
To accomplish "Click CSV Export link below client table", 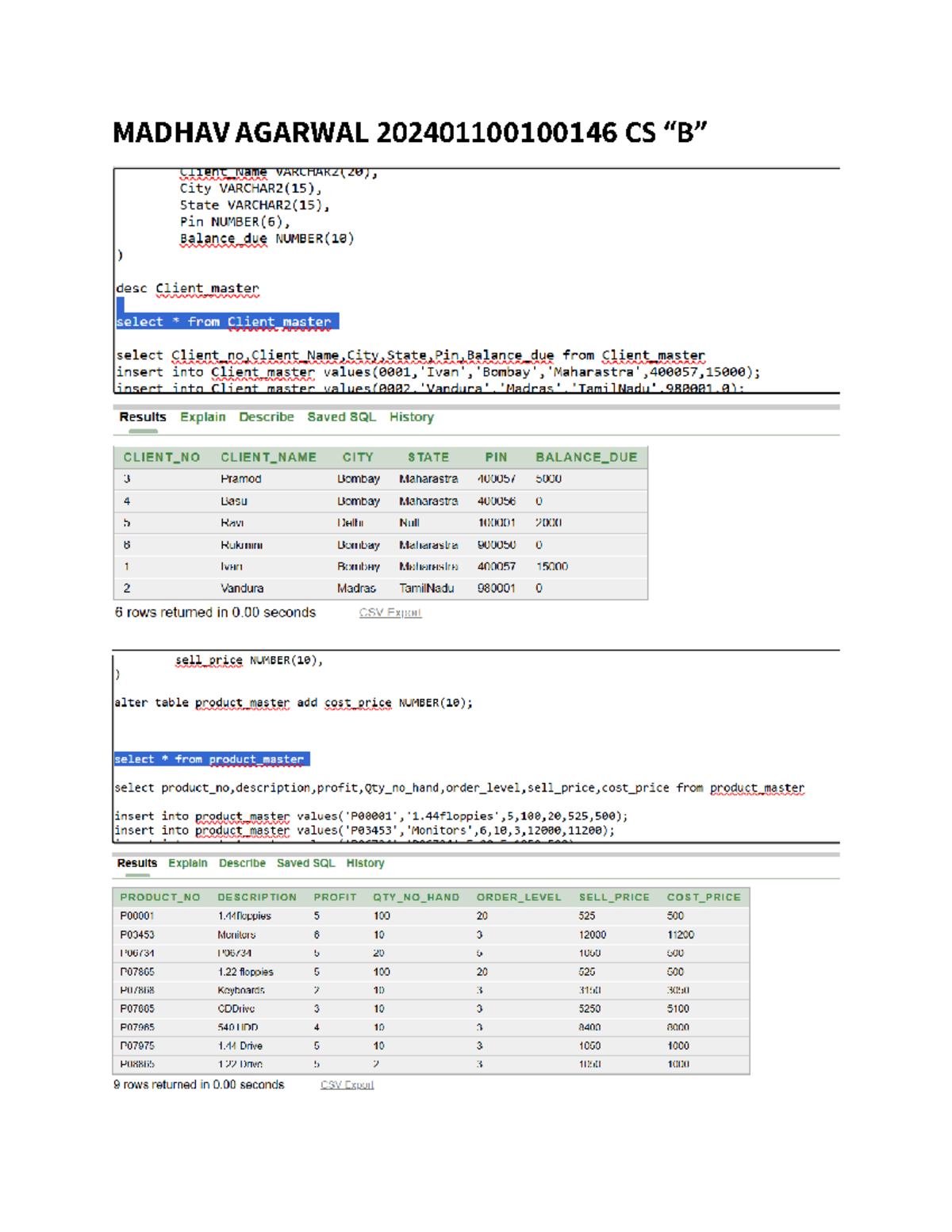I will pos(390,612).
